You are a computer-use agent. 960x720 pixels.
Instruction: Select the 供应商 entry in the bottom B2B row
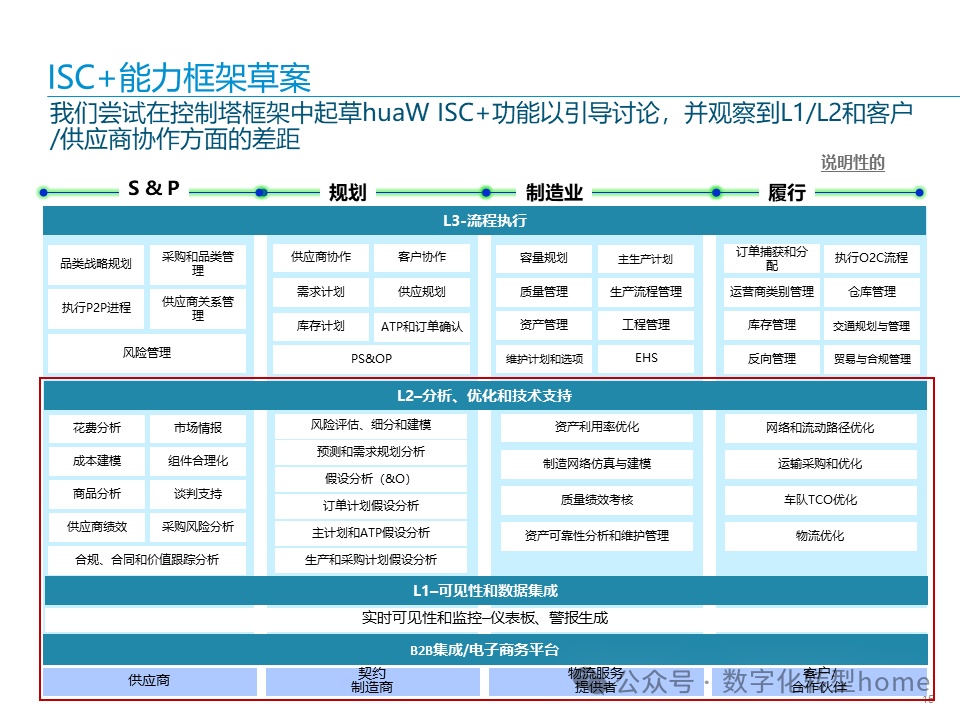pyautogui.click(x=148, y=681)
